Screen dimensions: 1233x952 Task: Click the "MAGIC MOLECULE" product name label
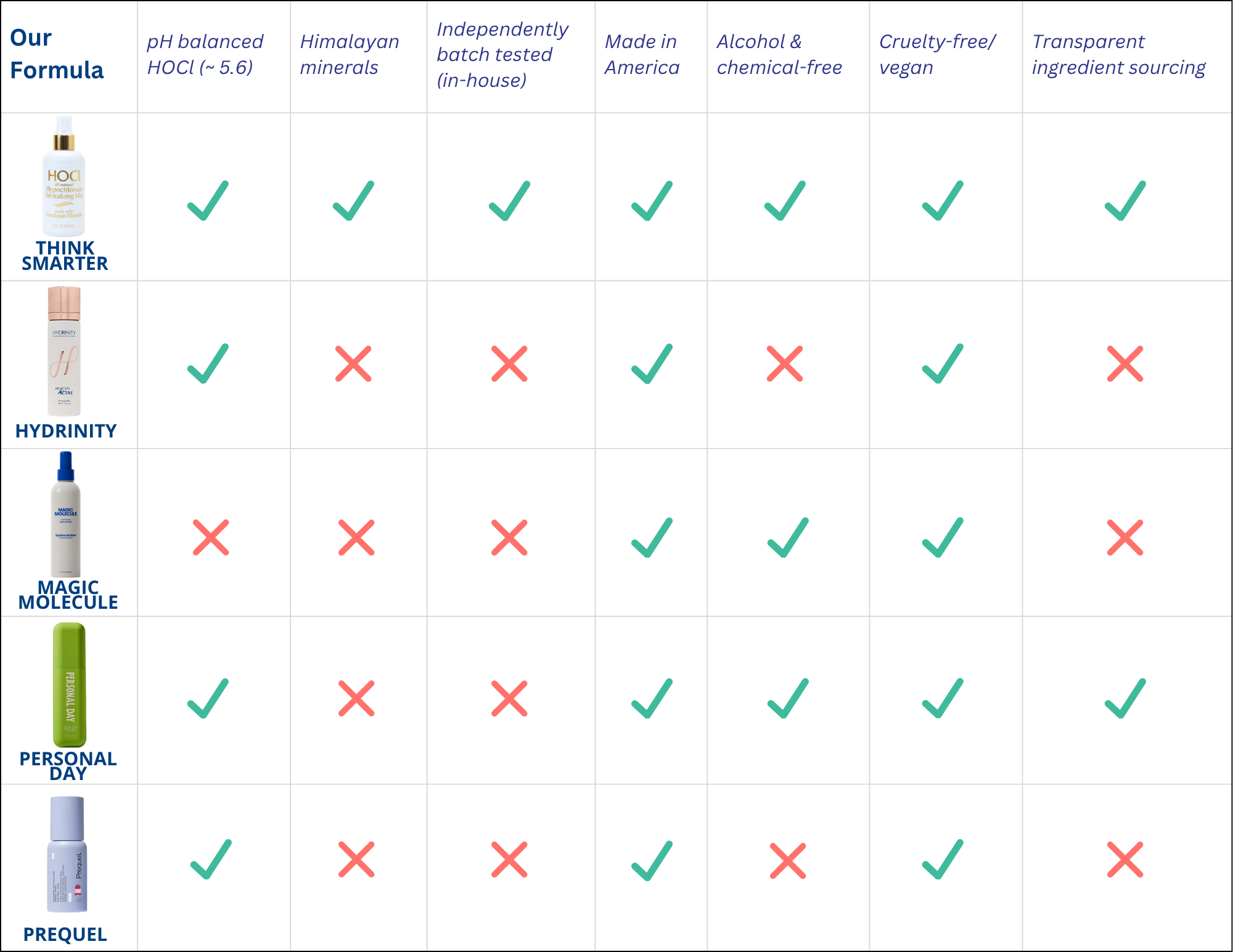click(x=68, y=595)
